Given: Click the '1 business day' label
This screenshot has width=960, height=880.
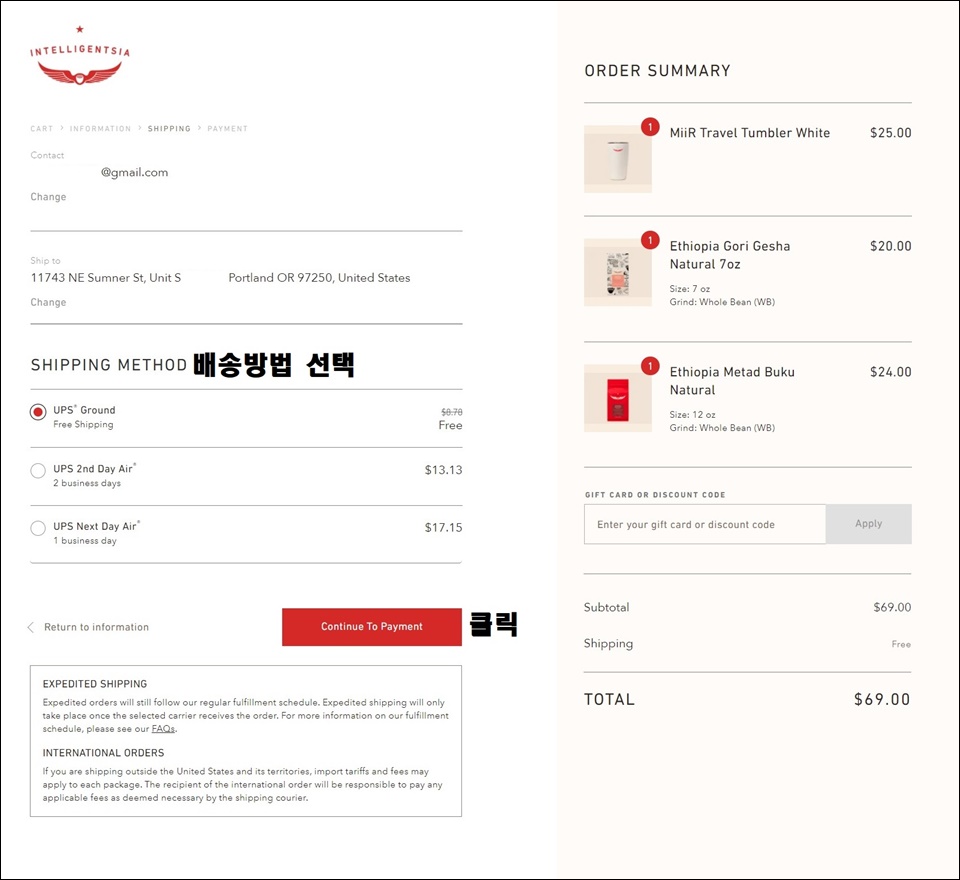Looking at the screenshot, I should [84, 541].
